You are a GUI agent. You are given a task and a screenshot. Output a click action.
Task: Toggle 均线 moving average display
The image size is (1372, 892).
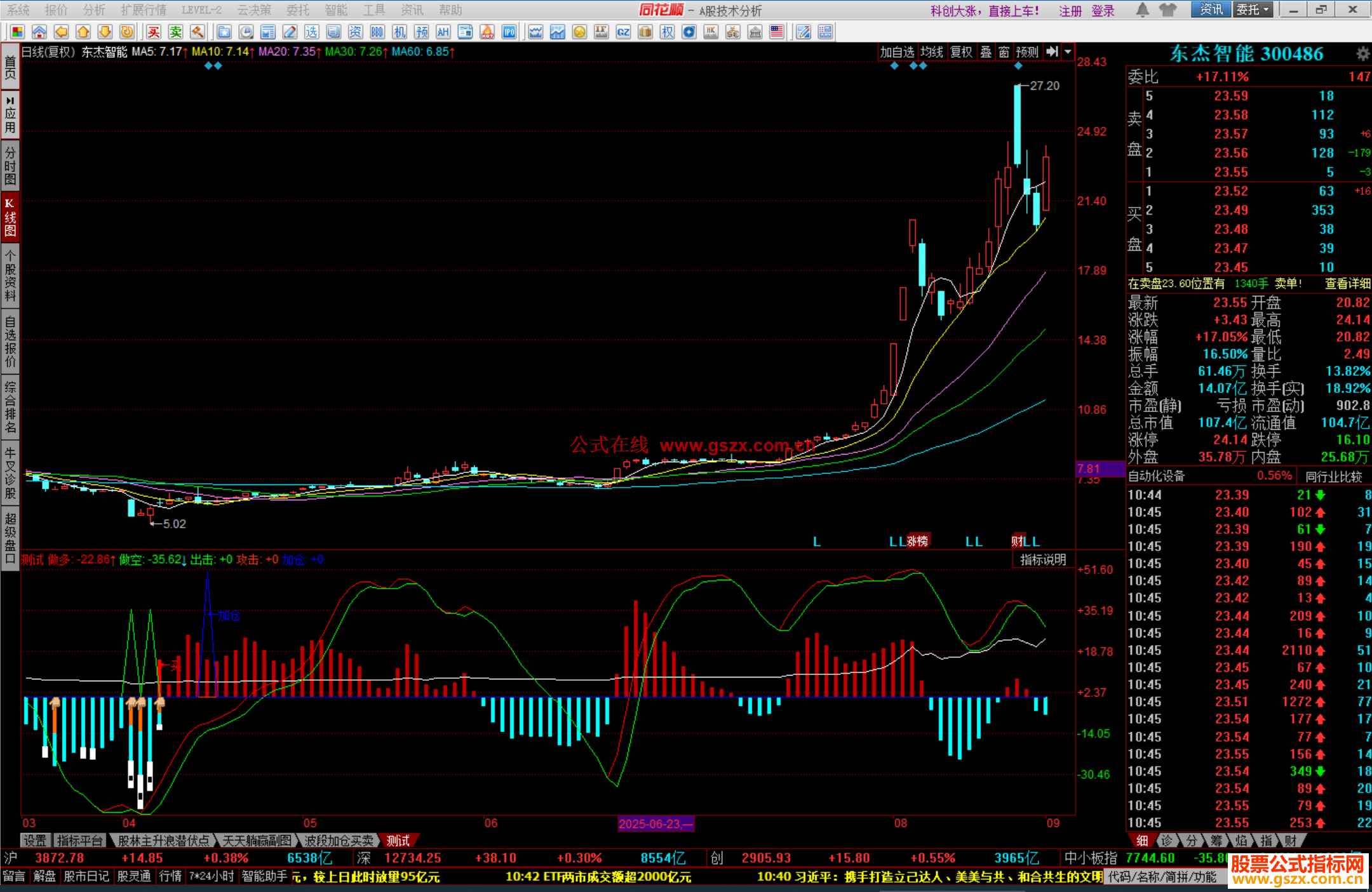pos(932,52)
